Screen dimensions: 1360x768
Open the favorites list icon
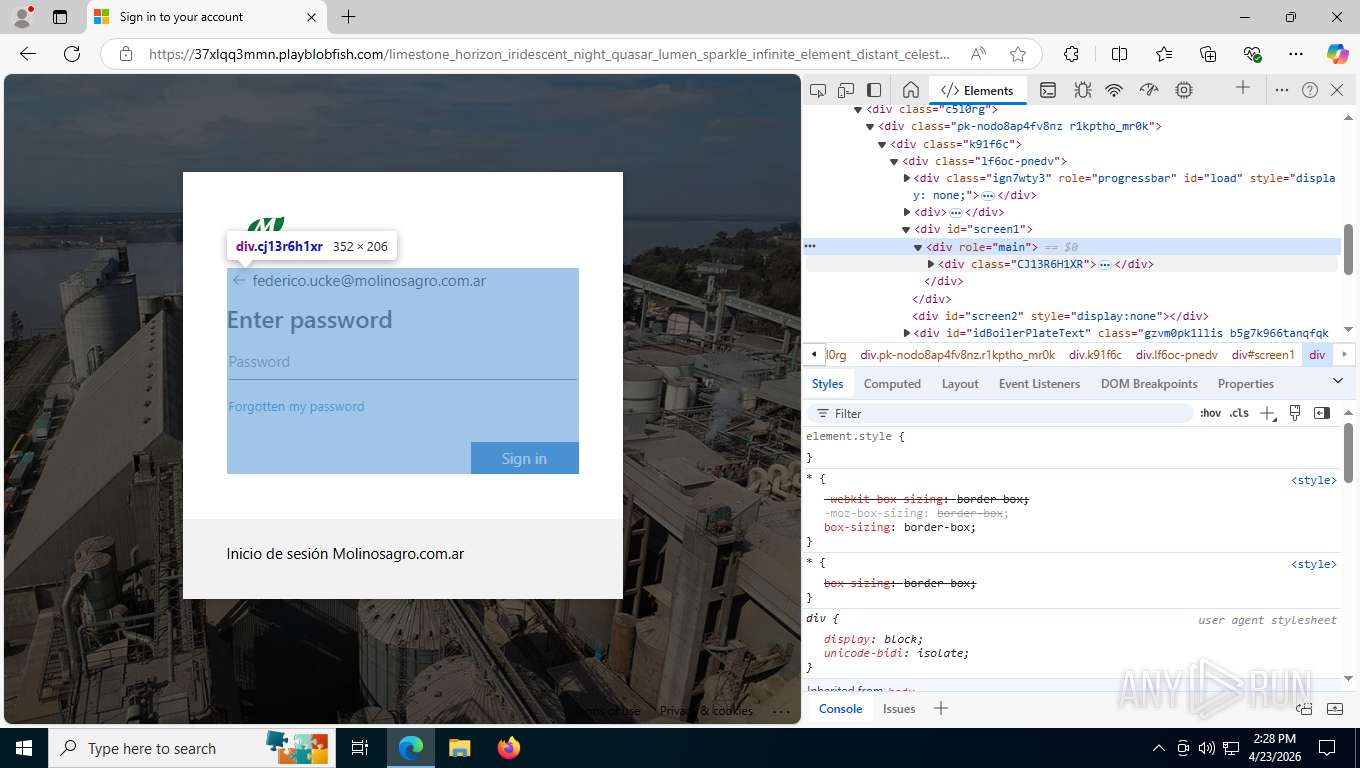point(1164,54)
